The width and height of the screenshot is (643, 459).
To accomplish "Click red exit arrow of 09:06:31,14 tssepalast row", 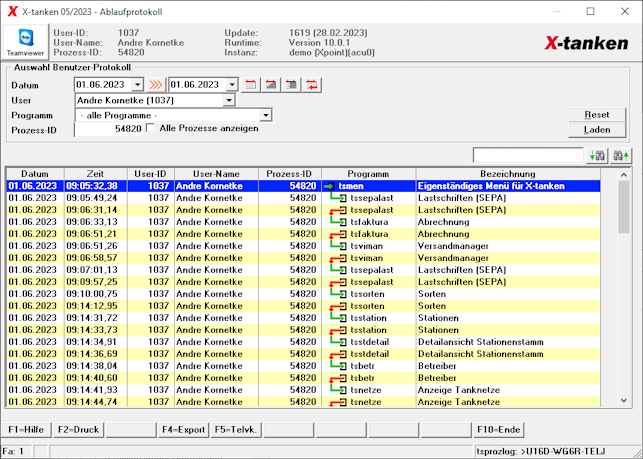I will (x=338, y=210).
